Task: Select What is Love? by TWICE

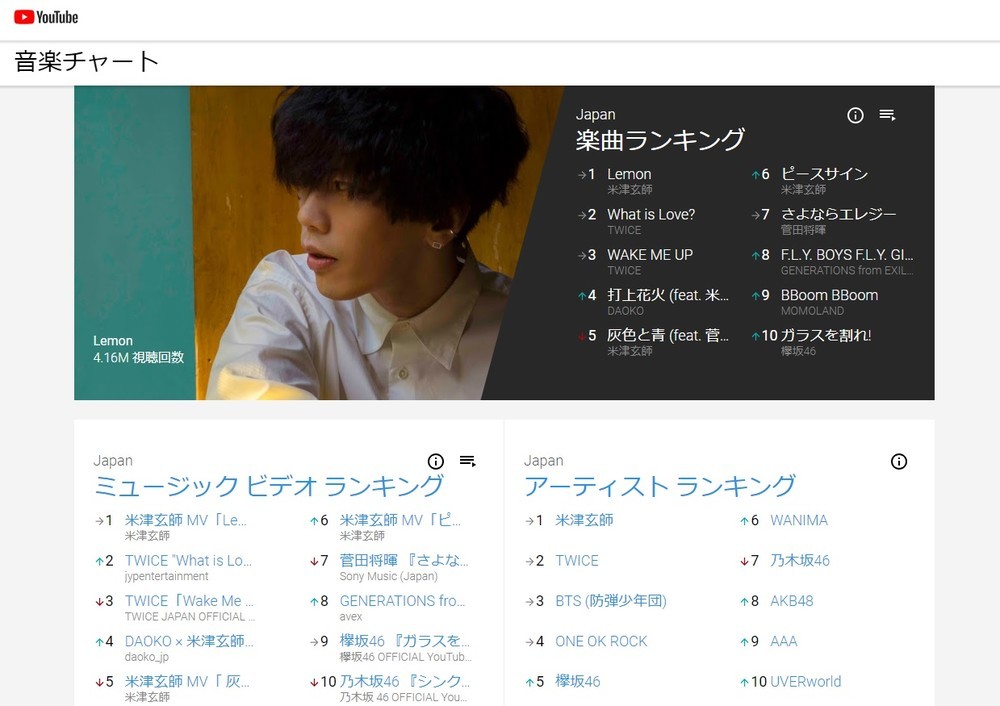Action: pos(651,214)
